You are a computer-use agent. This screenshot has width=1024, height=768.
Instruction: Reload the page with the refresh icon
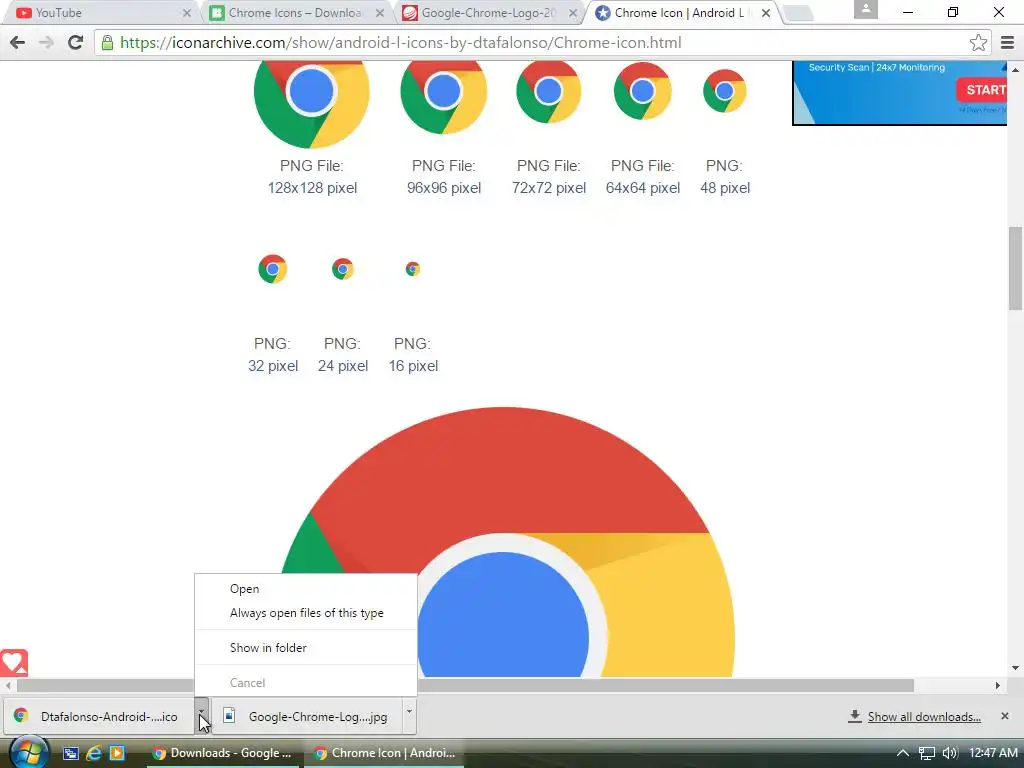pyautogui.click(x=76, y=42)
